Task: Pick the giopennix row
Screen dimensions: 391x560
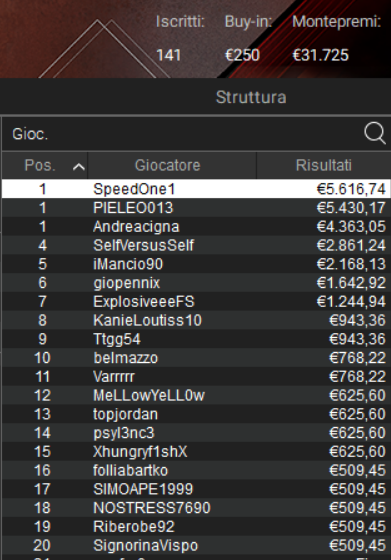Action: coord(196,282)
